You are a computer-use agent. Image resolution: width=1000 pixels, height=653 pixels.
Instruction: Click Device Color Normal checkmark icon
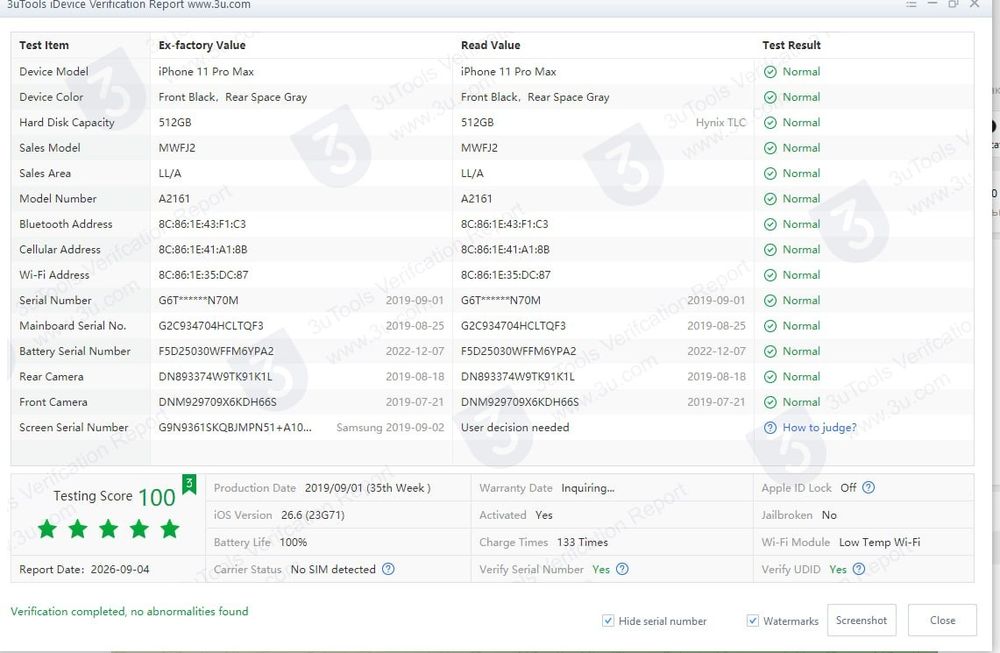(x=770, y=98)
